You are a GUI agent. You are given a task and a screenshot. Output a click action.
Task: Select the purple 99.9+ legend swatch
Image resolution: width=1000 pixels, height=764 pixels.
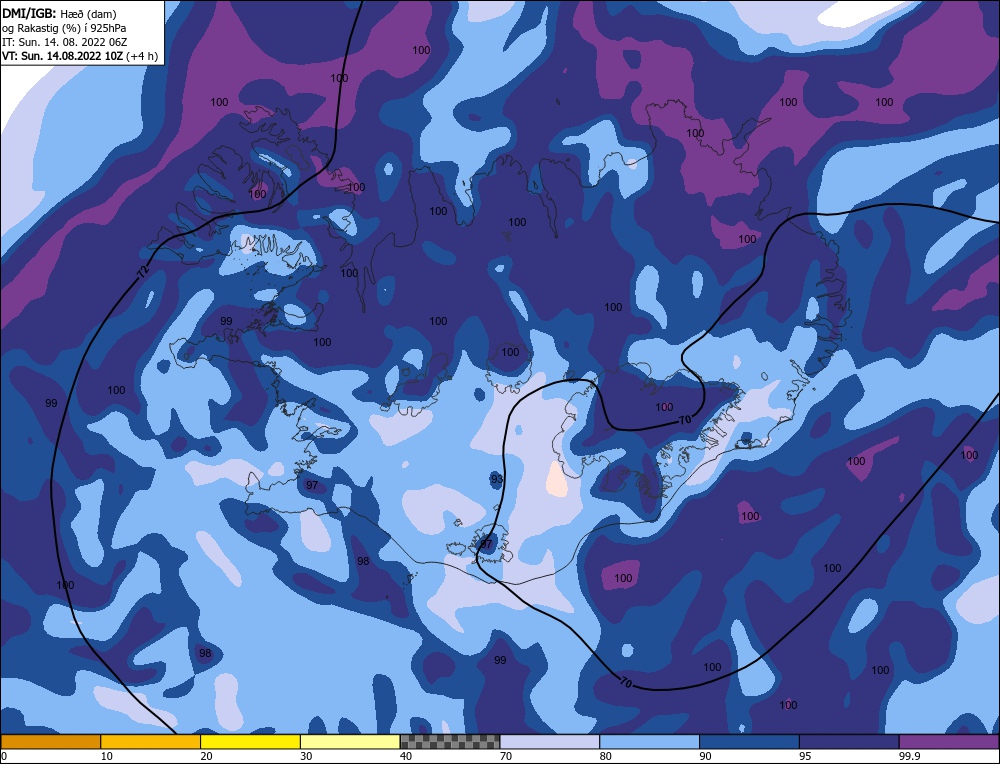point(949,742)
